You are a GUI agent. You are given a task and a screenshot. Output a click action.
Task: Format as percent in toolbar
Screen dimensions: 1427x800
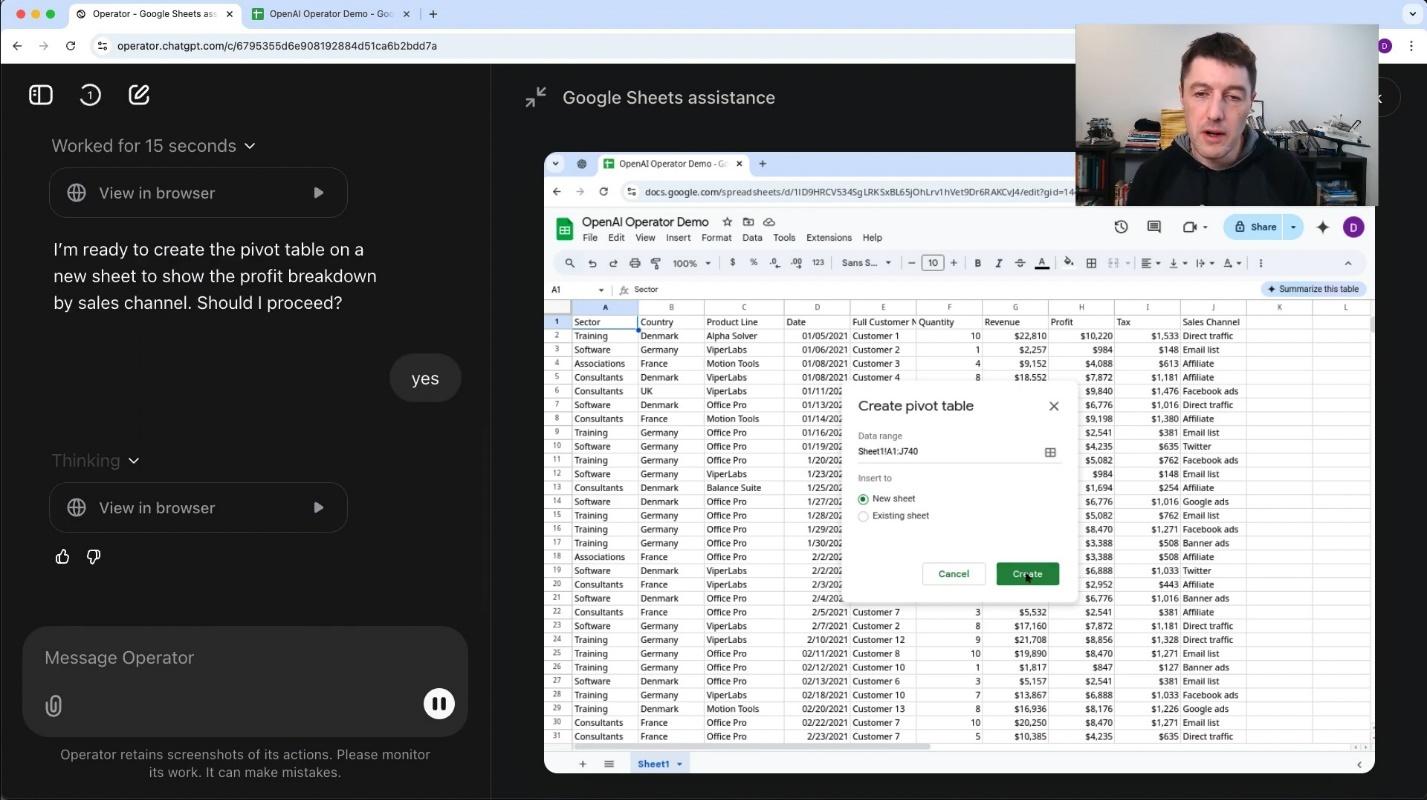coord(754,263)
